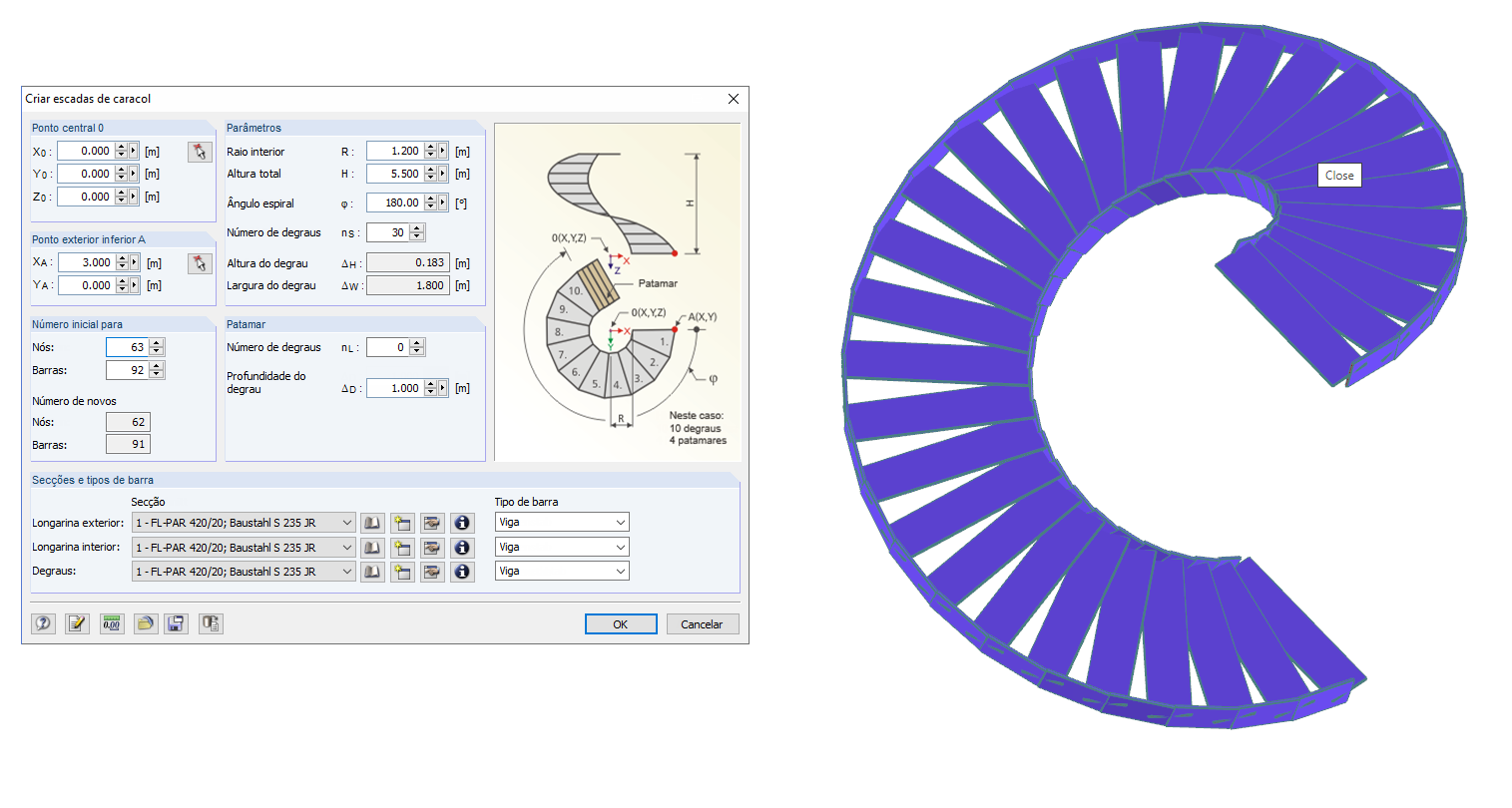The height and width of the screenshot is (808, 1512).
Task: Click the Cancelar button
Action: [702, 623]
